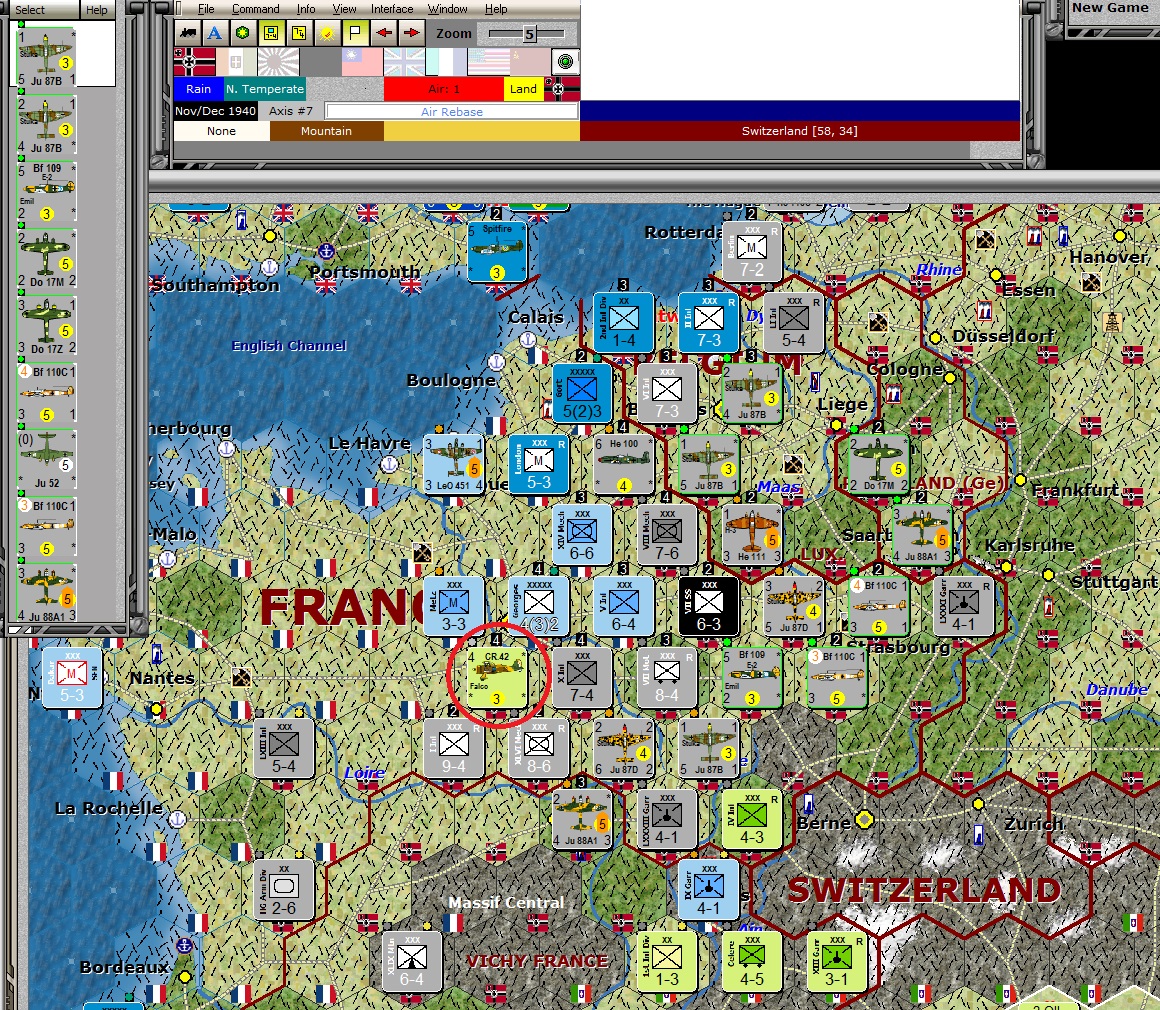Click the Air Rebase phase field
The image size is (1160, 1010).
click(x=451, y=112)
